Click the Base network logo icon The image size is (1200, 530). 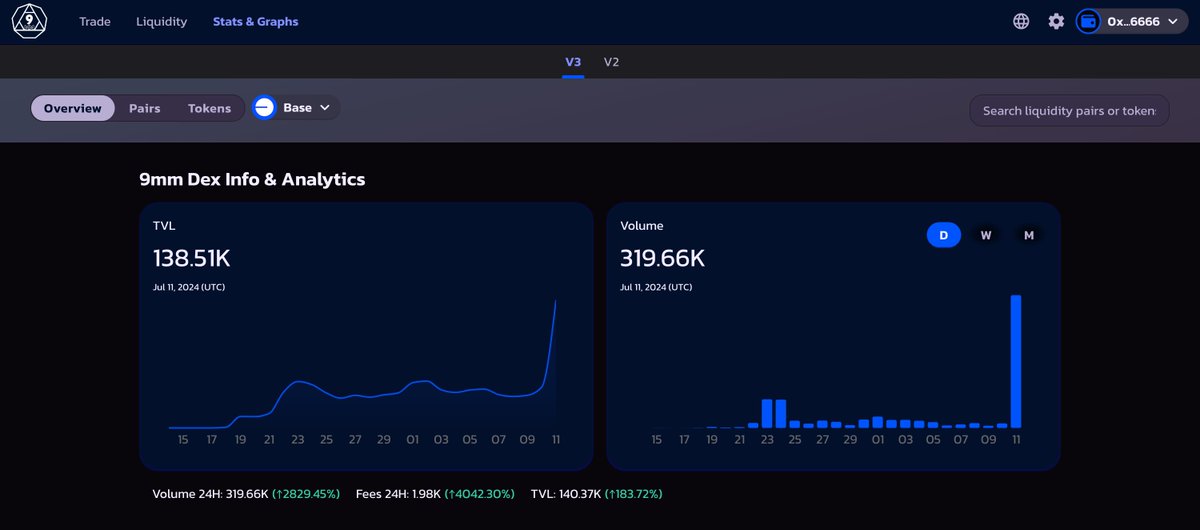click(x=264, y=108)
